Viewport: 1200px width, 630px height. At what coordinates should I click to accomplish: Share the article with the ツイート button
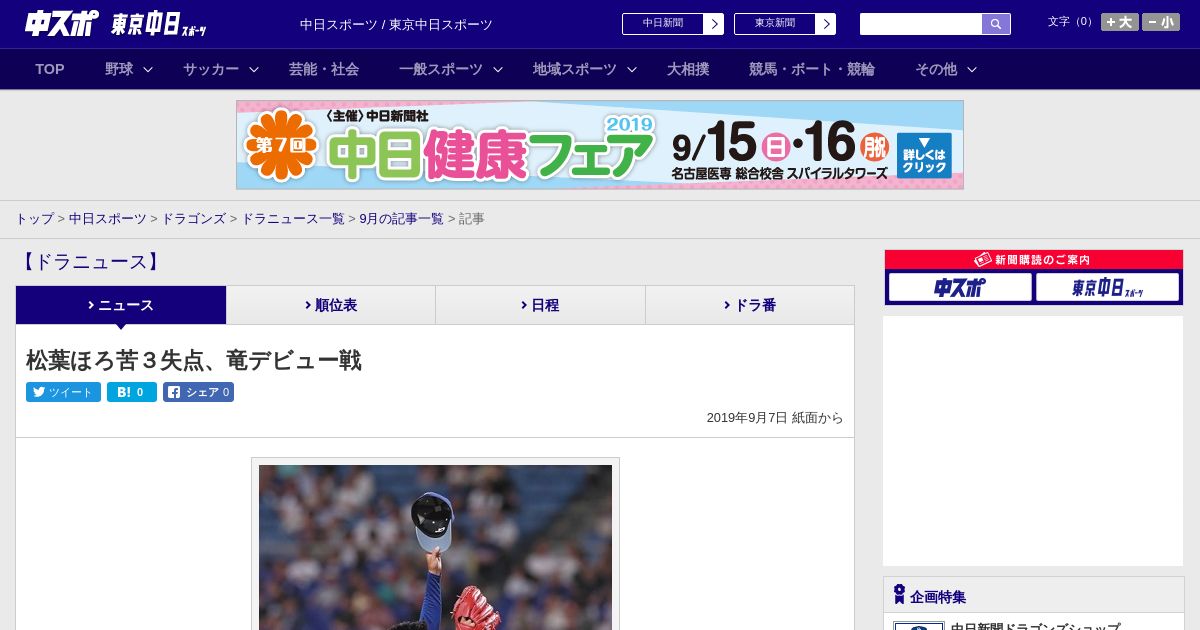click(x=63, y=392)
